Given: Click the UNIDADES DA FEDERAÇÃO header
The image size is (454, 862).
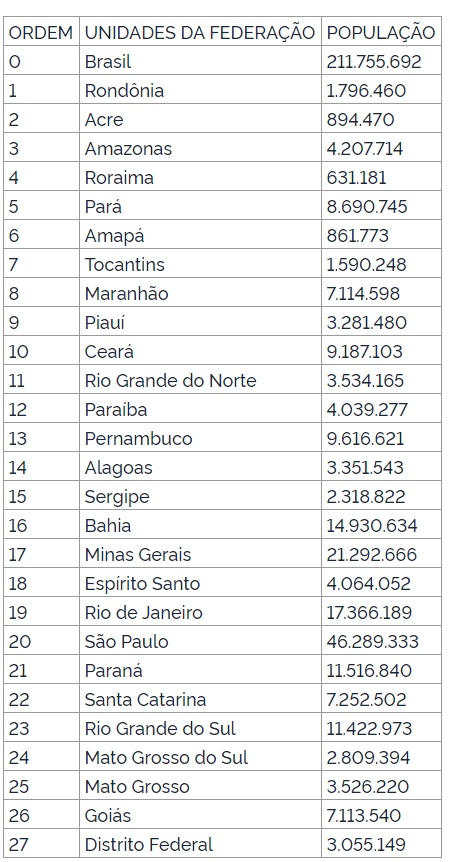Looking at the screenshot, I should 200,32.
